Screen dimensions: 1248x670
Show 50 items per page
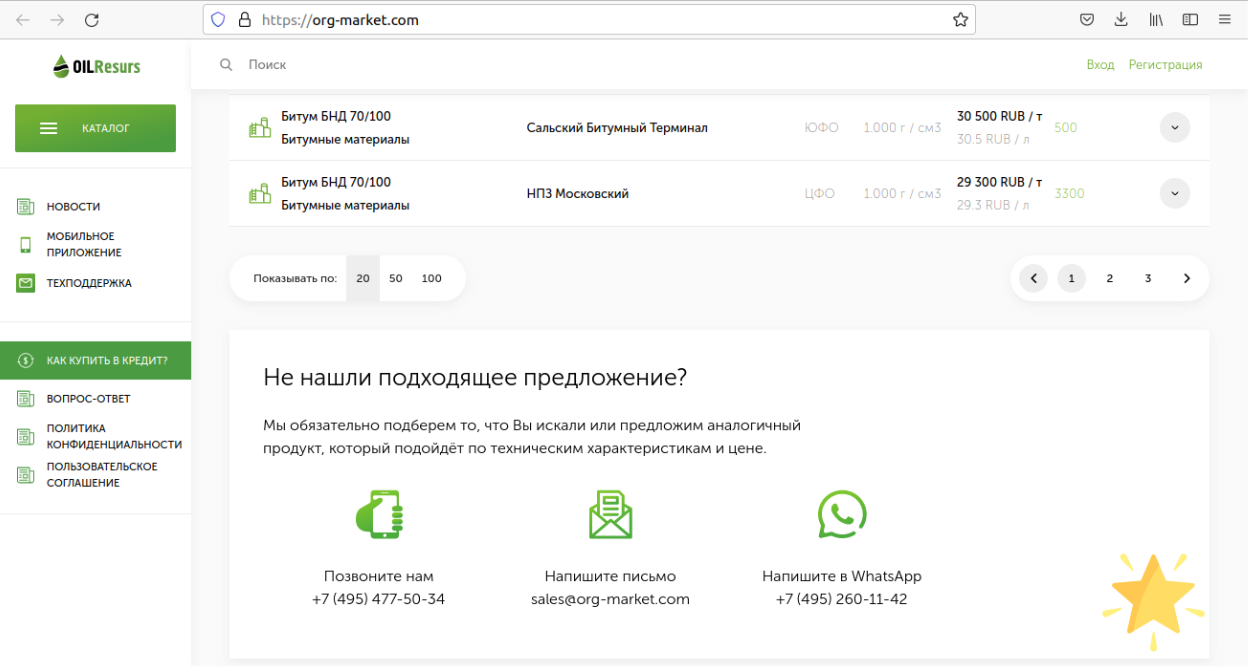(396, 279)
